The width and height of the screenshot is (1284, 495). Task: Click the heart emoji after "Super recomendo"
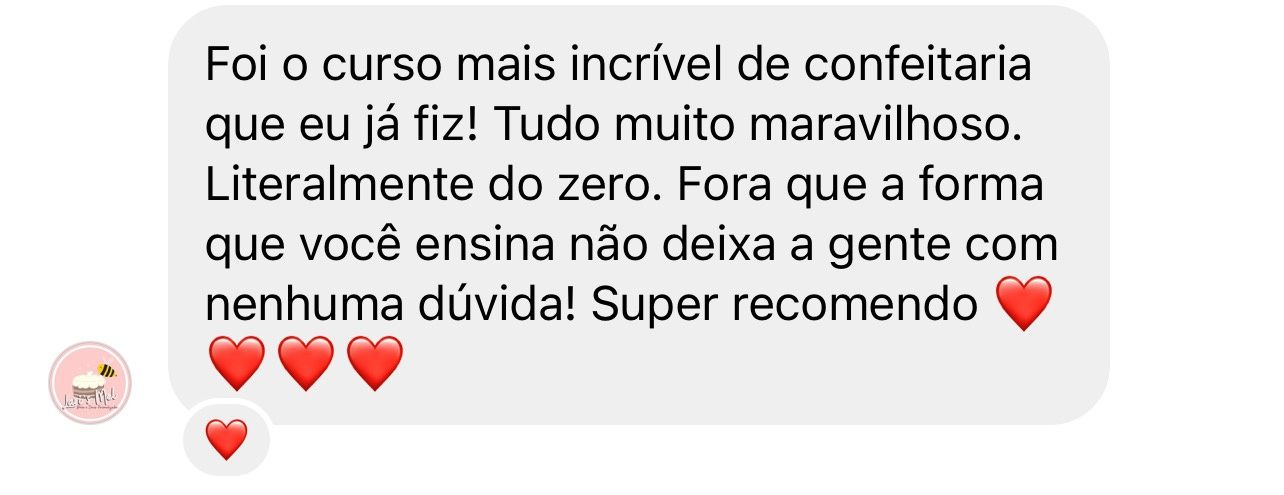(1025, 304)
